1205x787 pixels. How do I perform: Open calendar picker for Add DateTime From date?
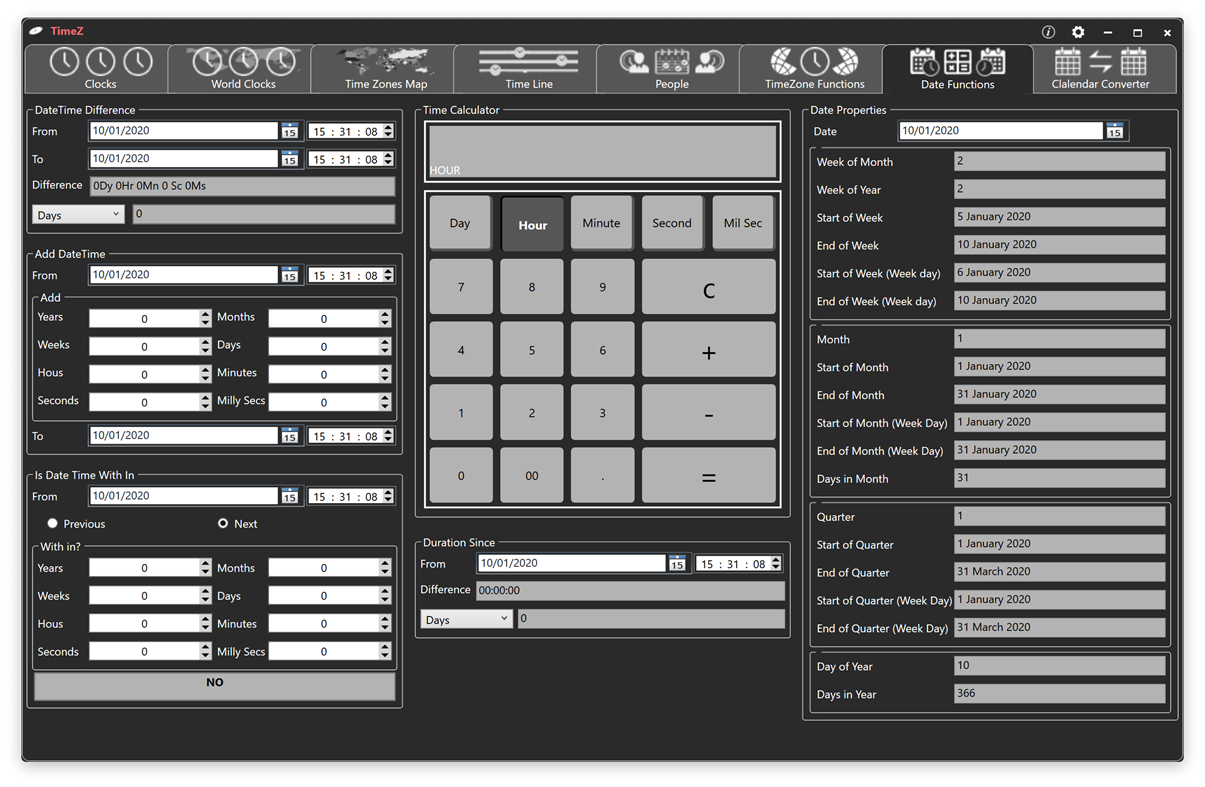(289, 275)
